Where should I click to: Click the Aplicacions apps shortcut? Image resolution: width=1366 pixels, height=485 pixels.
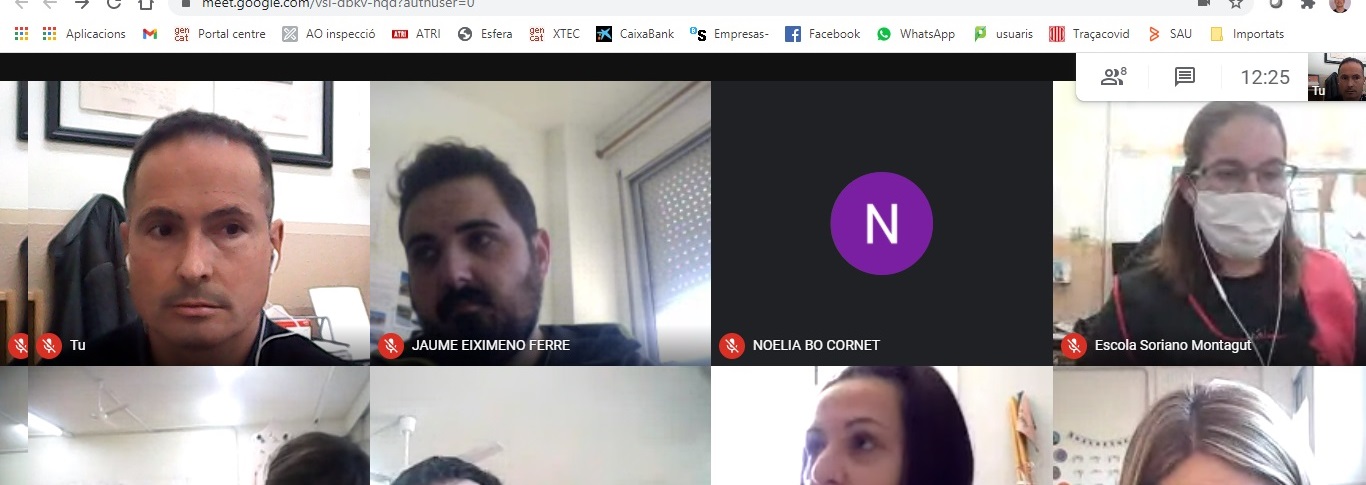coord(84,34)
